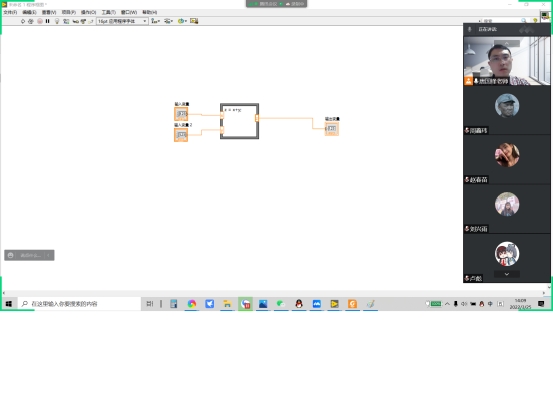The height and width of the screenshot is (394, 553).
Task: Open the Distribute Objects dropdown
Action: (x=168, y=21)
